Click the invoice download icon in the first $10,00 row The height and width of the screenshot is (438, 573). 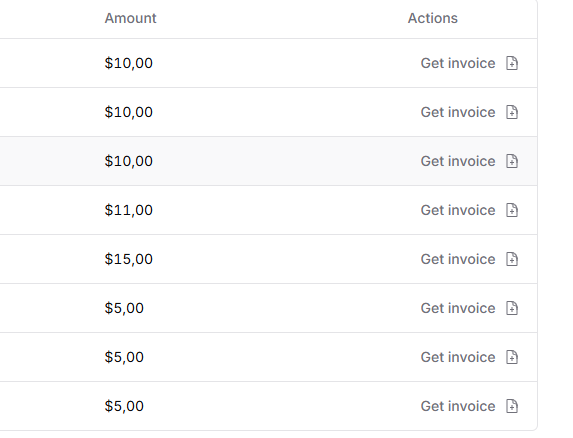pyautogui.click(x=512, y=63)
